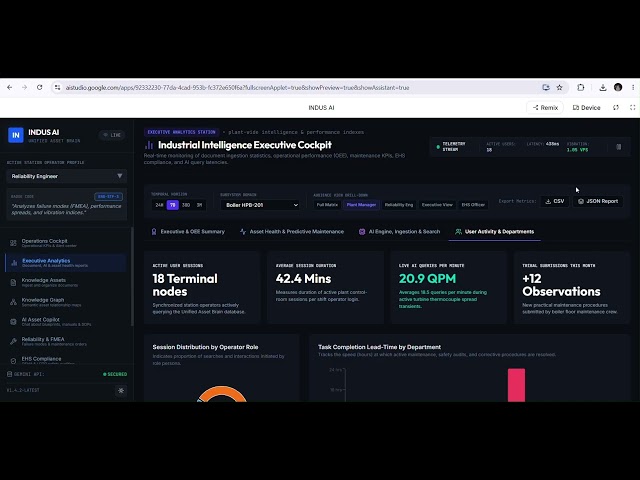Open the Asset Health & Predictive Maintenance tab
Viewport: 640px width, 480px height.
[292, 232]
